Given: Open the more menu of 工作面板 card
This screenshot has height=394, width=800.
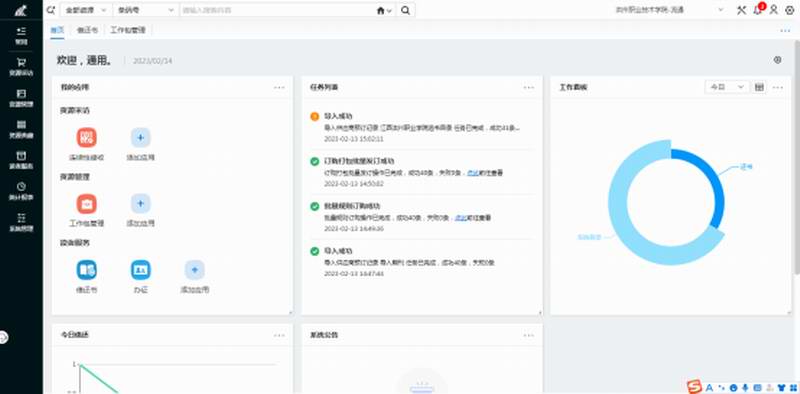Looking at the screenshot, I should 778,87.
